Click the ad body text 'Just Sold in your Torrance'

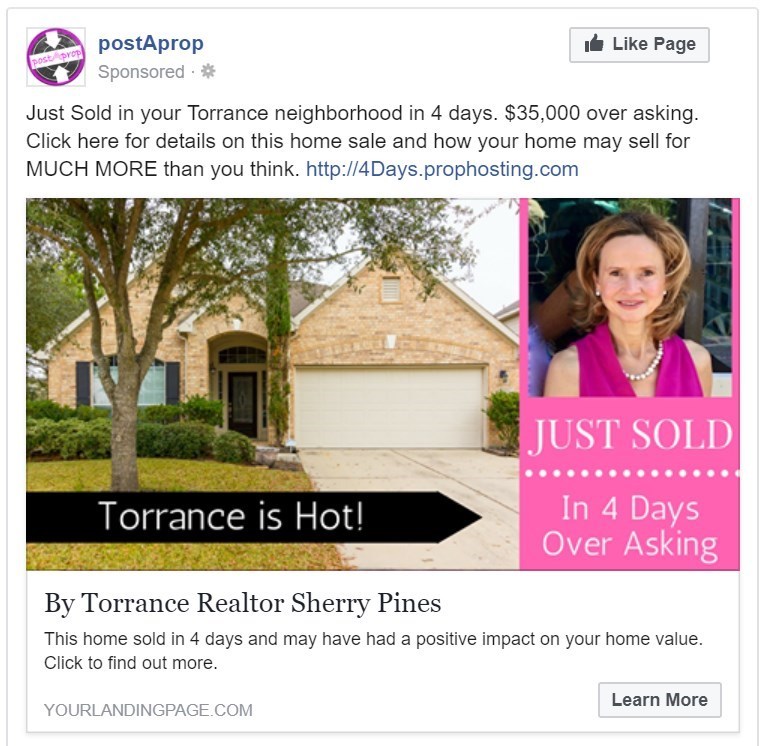tap(363, 141)
